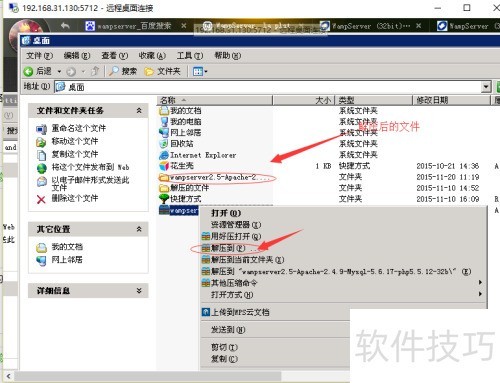Viewport: 500px width, 383px height.
Task: Open the 帮助(H) menu
Action: (x=227, y=56)
